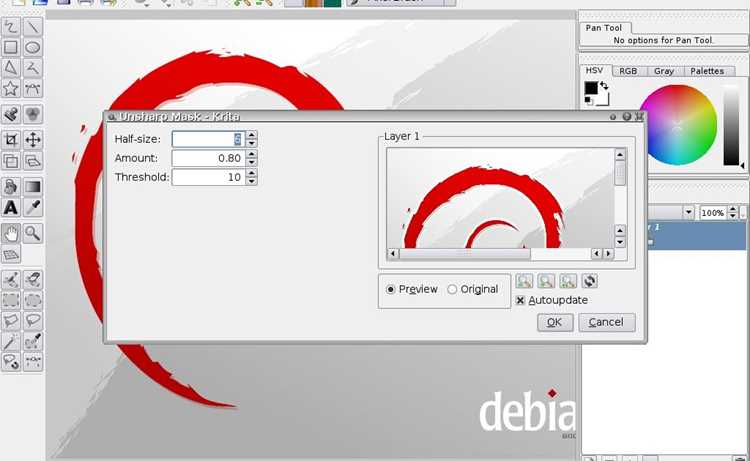Viewport: 750px width, 461px height.
Task: Select the Polyline tool
Action: 33,68
